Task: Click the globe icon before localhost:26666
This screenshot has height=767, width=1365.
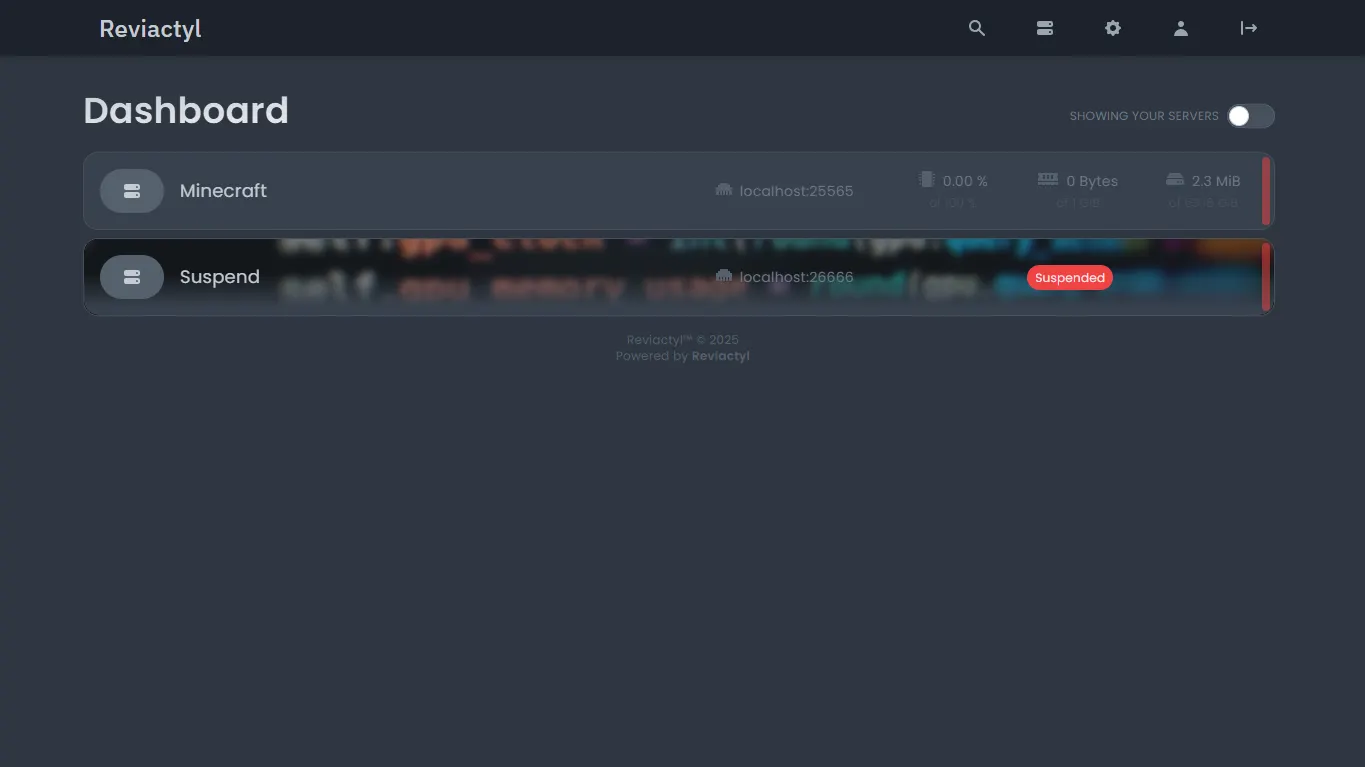Action: [723, 277]
